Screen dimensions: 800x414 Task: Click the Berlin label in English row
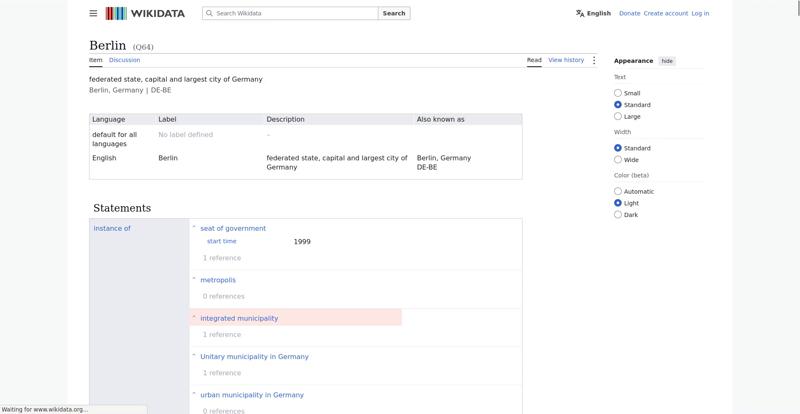(x=168, y=158)
